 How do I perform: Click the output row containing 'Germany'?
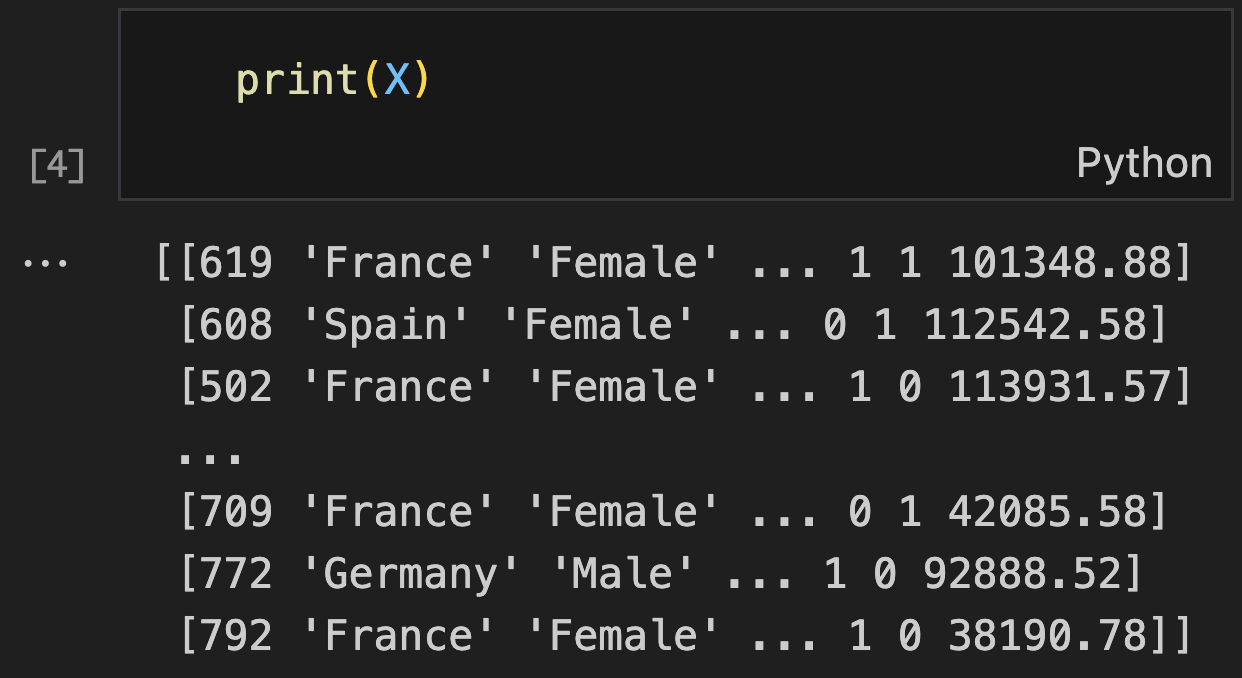[661, 574]
